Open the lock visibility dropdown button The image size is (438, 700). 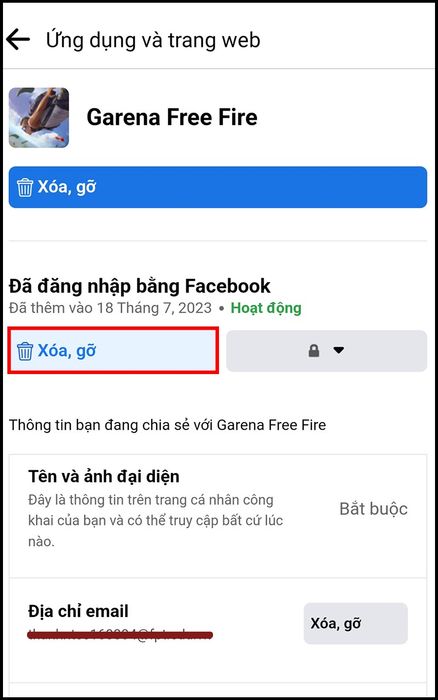pos(327,351)
